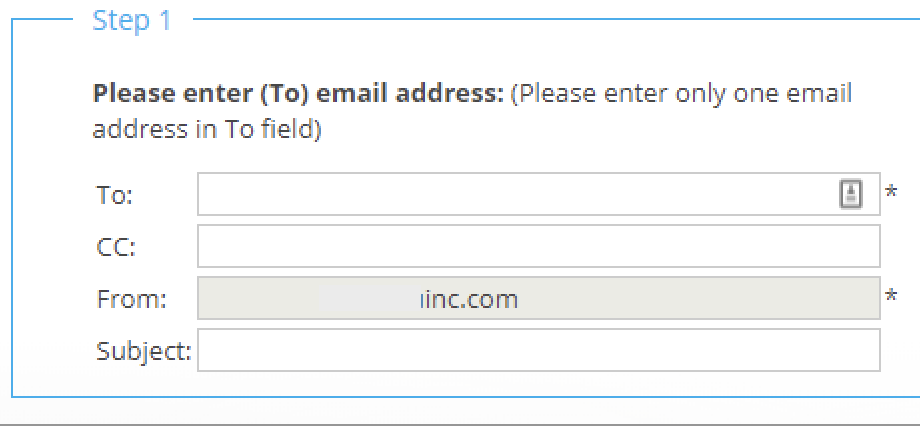The image size is (920, 426).
Task: Click into the CC input box
Action: (x=538, y=246)
